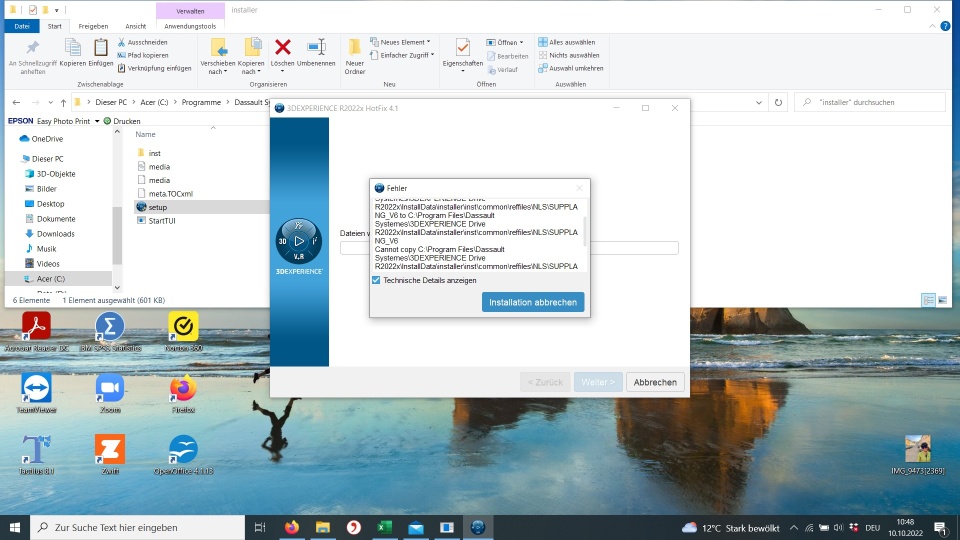Click the scrollbar in error details text
960x540 pixels.
pos(584,231)
